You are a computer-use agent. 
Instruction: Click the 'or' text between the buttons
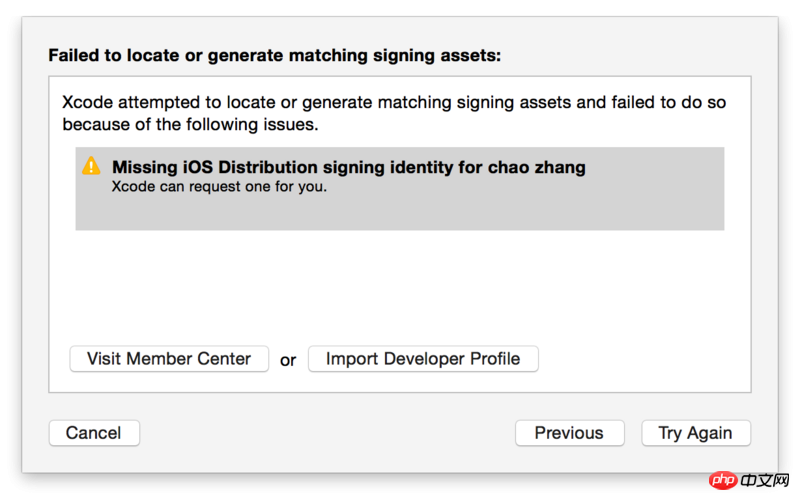(x=288, y=360)
